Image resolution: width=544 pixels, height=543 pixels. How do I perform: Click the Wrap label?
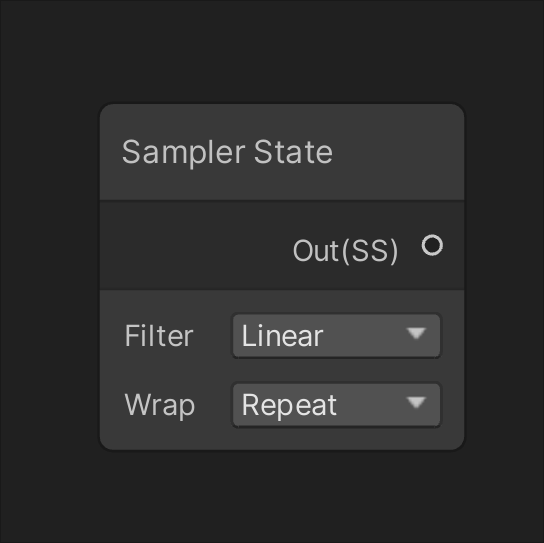[x=160, y=405]
